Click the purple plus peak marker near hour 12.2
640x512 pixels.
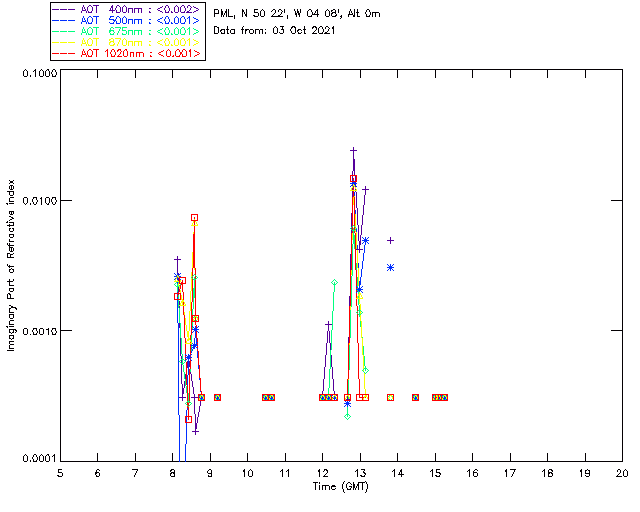pyautogui.click(x=329, y=324)
